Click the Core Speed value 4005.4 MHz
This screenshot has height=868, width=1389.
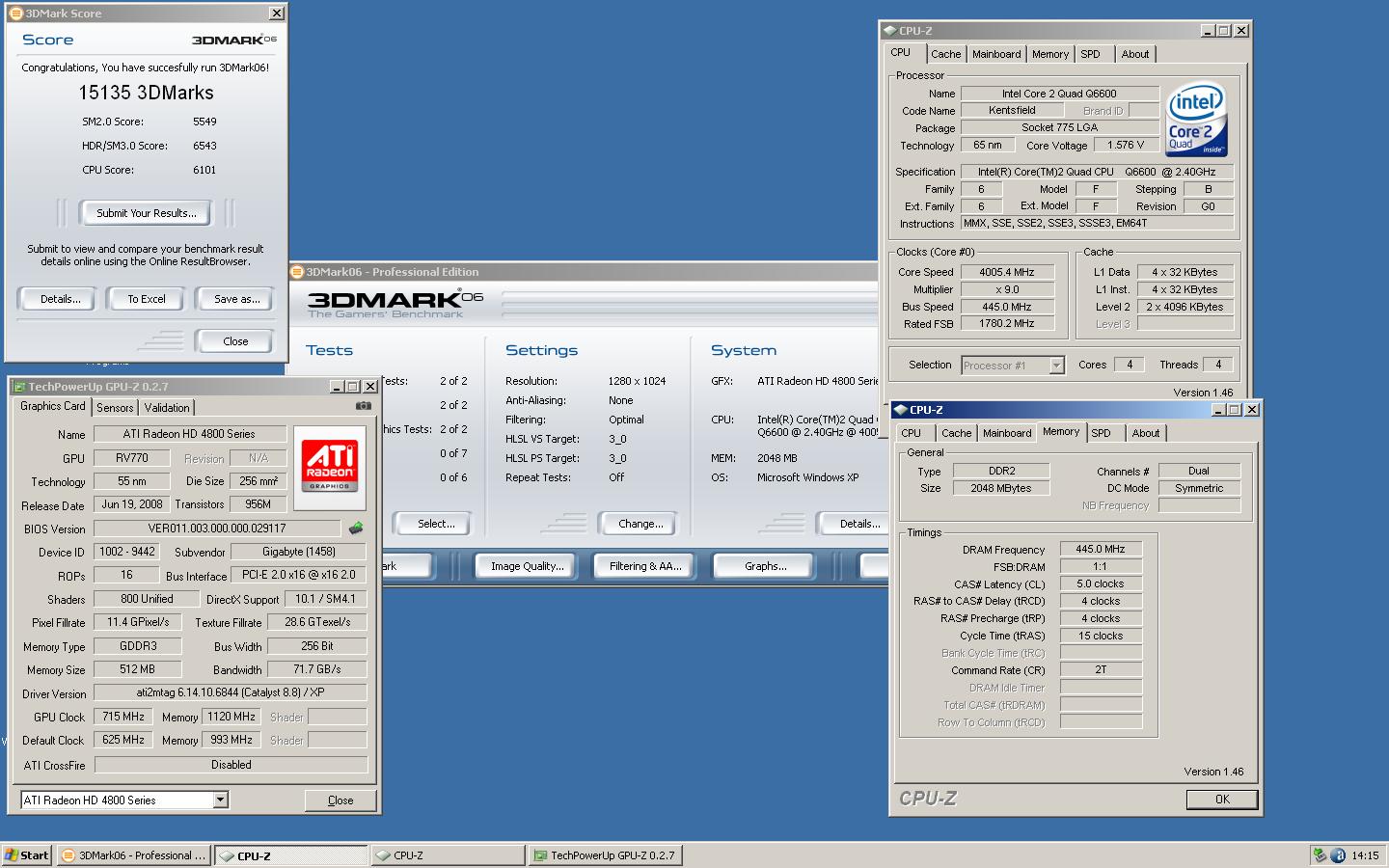coord(1007,272)
